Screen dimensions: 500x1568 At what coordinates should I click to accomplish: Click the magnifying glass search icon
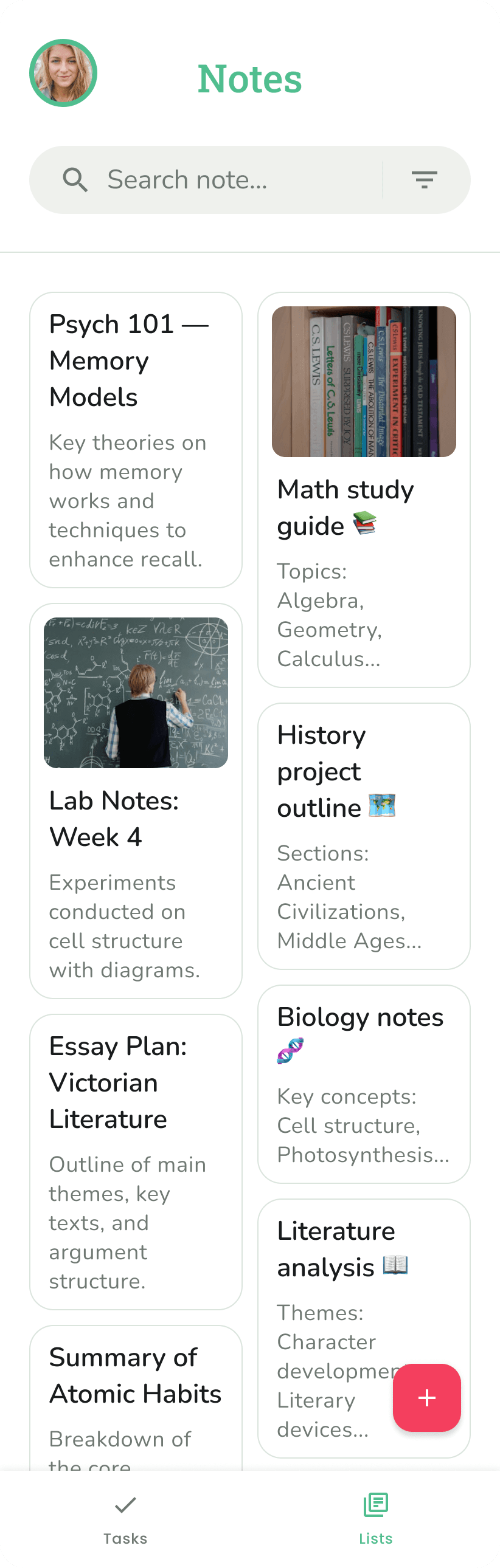click(x=75, y=179)
